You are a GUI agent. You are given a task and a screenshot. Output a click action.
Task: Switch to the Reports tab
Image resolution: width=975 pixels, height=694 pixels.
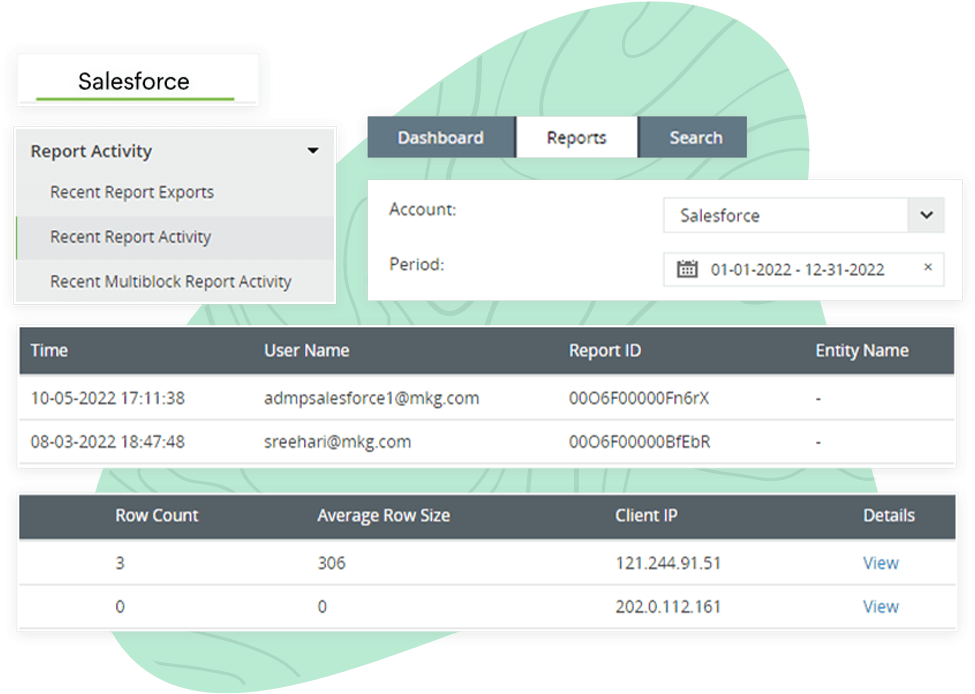[x=576, y=137]
